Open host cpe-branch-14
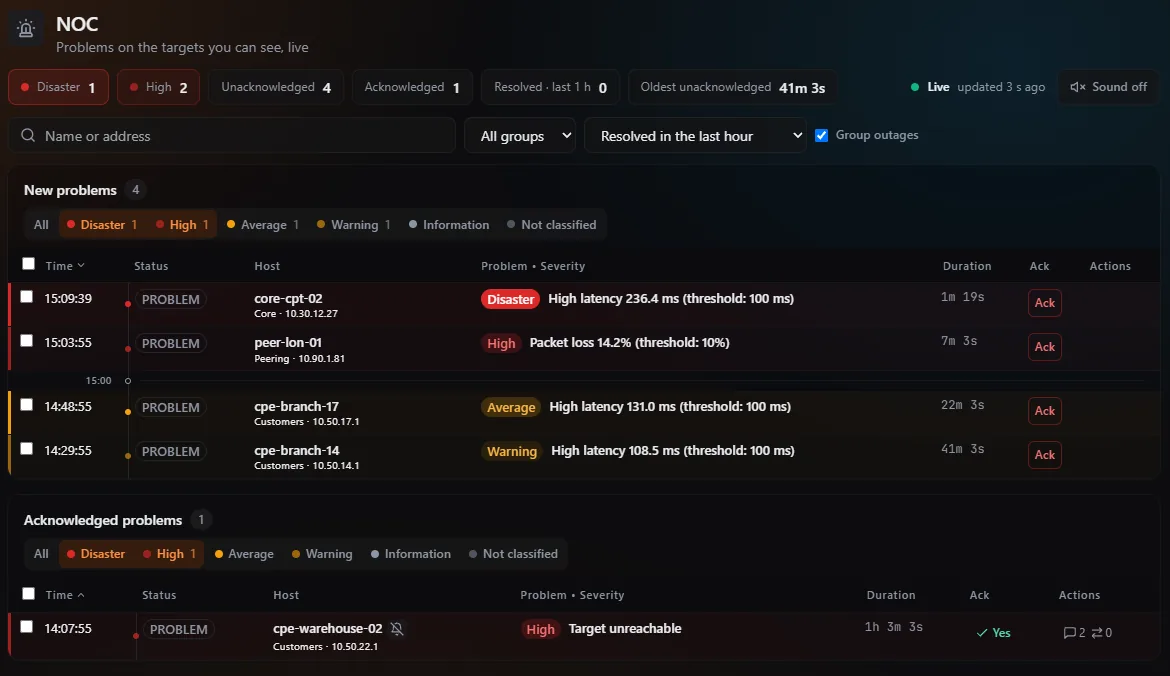Image resolution: width=1170 pixels, height=676 pixels. click(296, 451)
